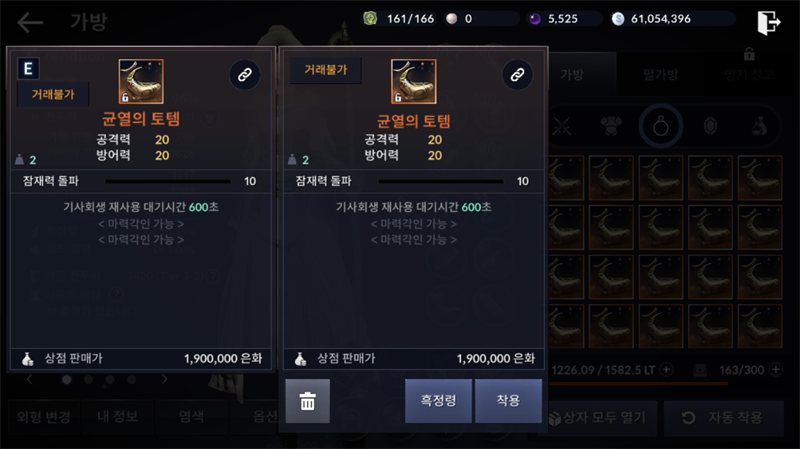Select the crystal gem filter icon
Viewport: 800px width, 449px height.
click(x=711, y=126)
